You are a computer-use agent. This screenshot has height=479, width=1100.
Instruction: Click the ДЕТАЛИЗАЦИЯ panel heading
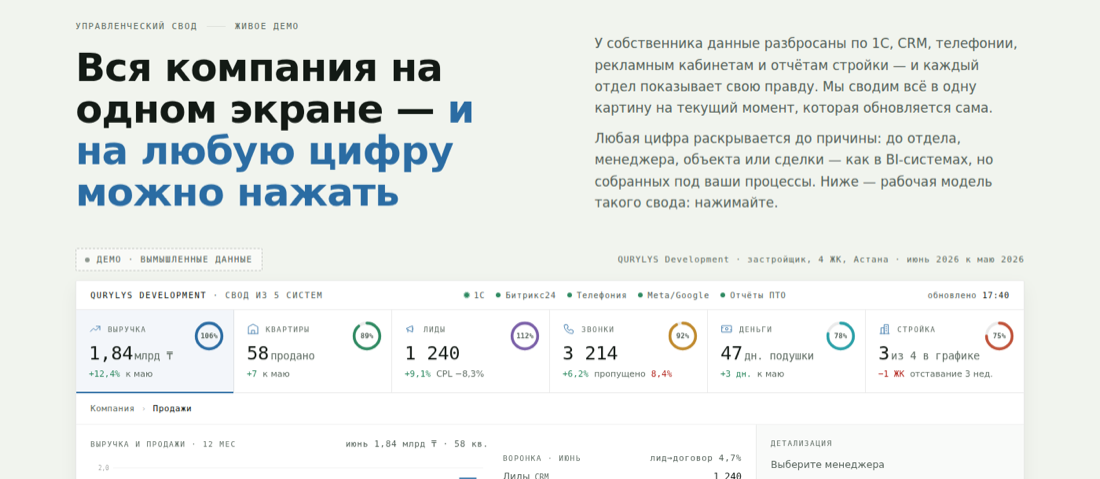coord(801,443)
